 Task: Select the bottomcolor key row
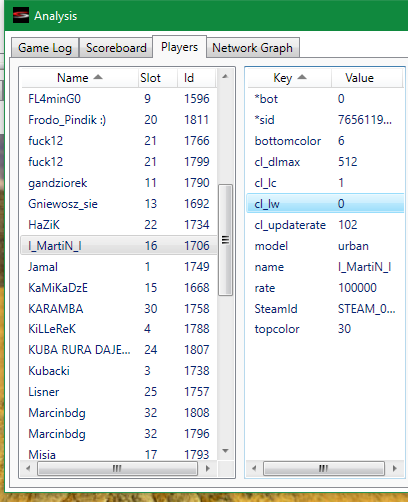pyautogui.click(x=325, y=141)
